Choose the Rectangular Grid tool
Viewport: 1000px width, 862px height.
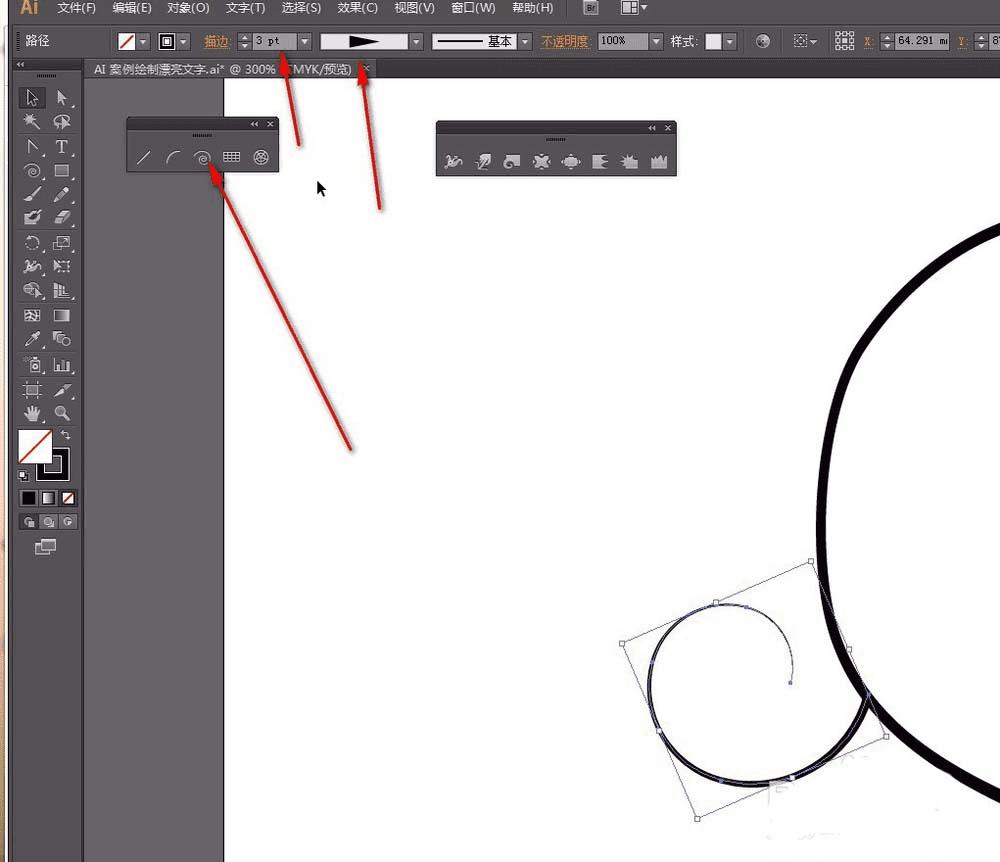tap(231, 157)
